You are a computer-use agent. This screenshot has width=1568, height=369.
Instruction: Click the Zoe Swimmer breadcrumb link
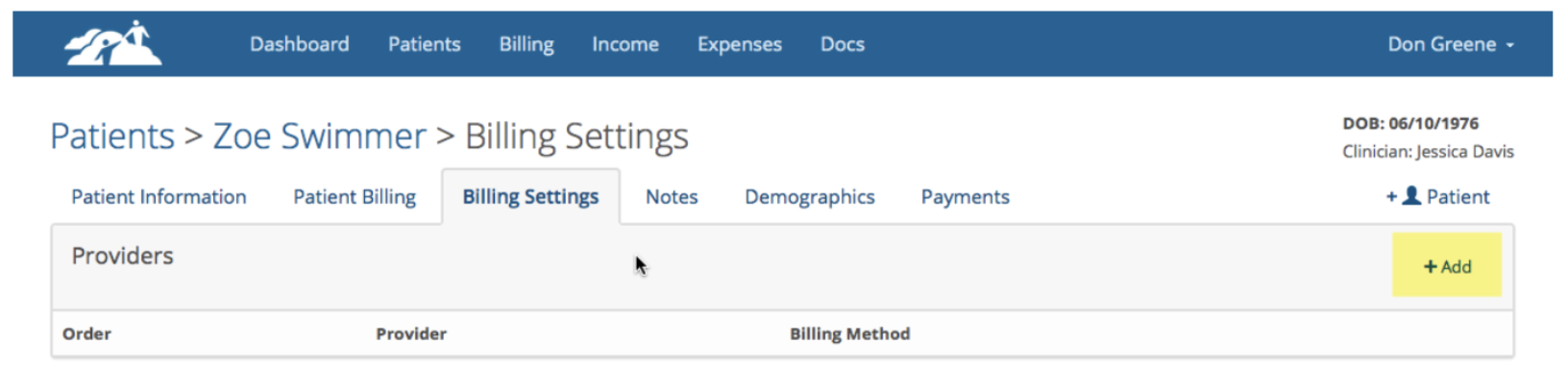pos(319,136)
